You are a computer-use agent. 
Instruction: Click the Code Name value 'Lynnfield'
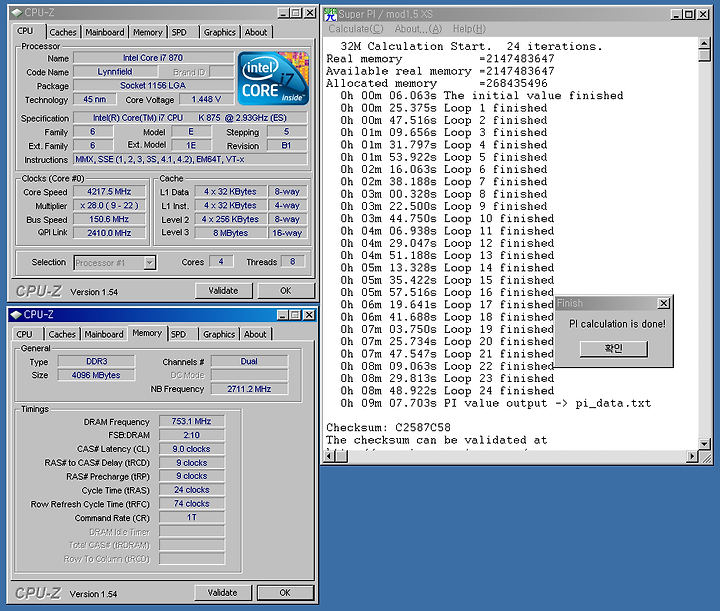point(115,72)
